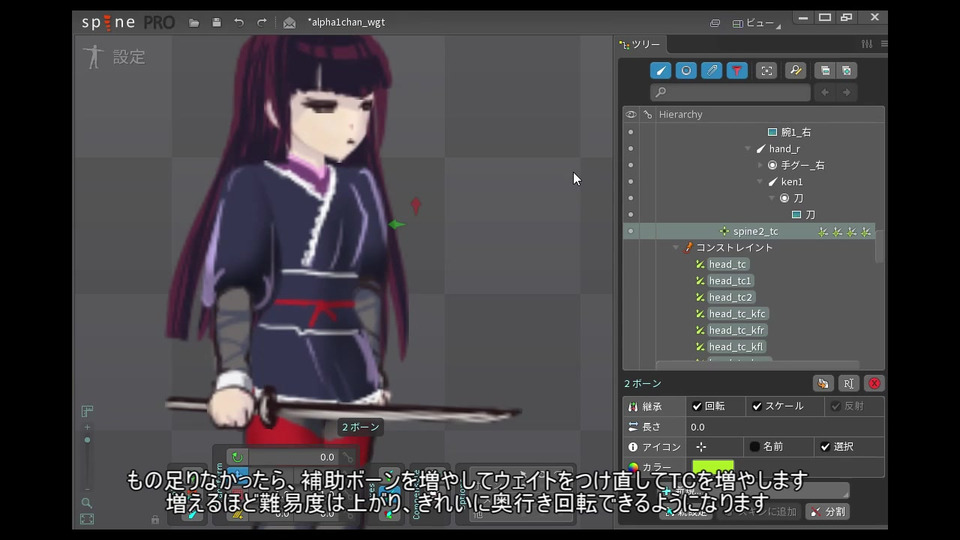Expand all tree nodes icon
Viewport: 960px width, 540px height.
[x=847, y=70]
